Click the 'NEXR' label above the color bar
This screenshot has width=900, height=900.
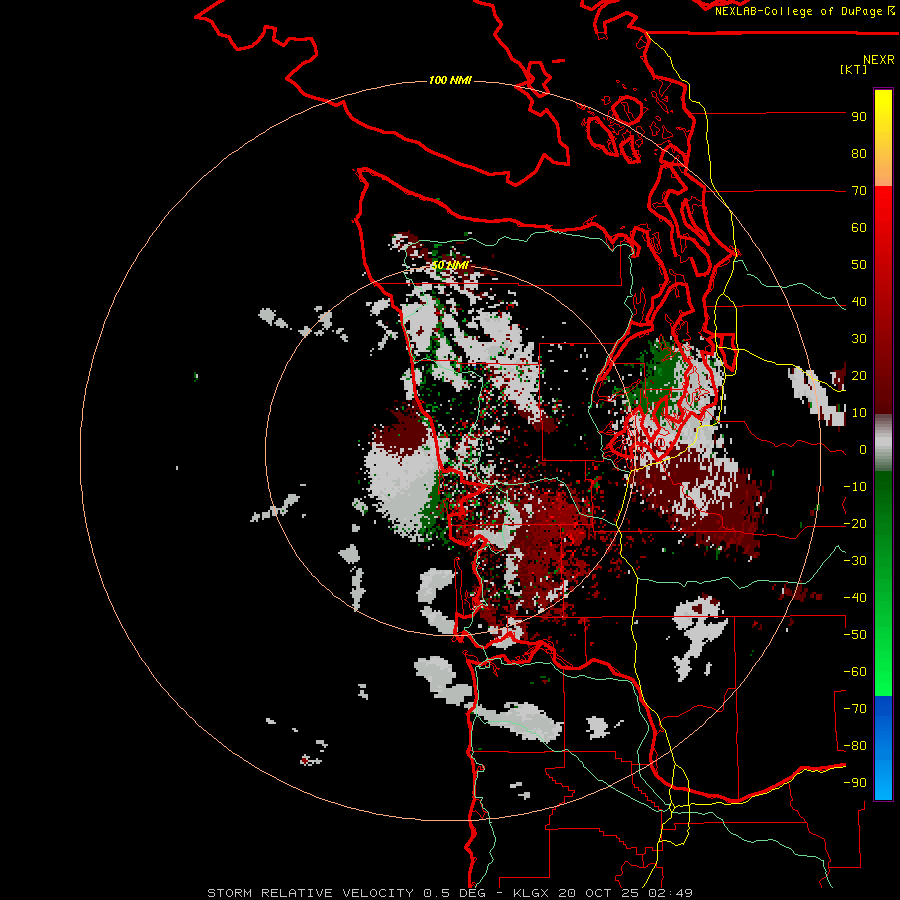[879, 60]
